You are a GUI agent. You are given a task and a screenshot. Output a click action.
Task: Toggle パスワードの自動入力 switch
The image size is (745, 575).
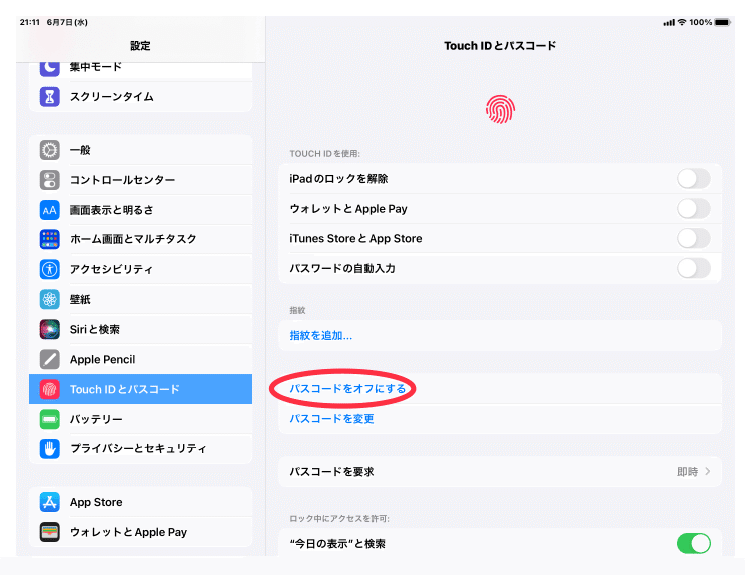(694, 268)
